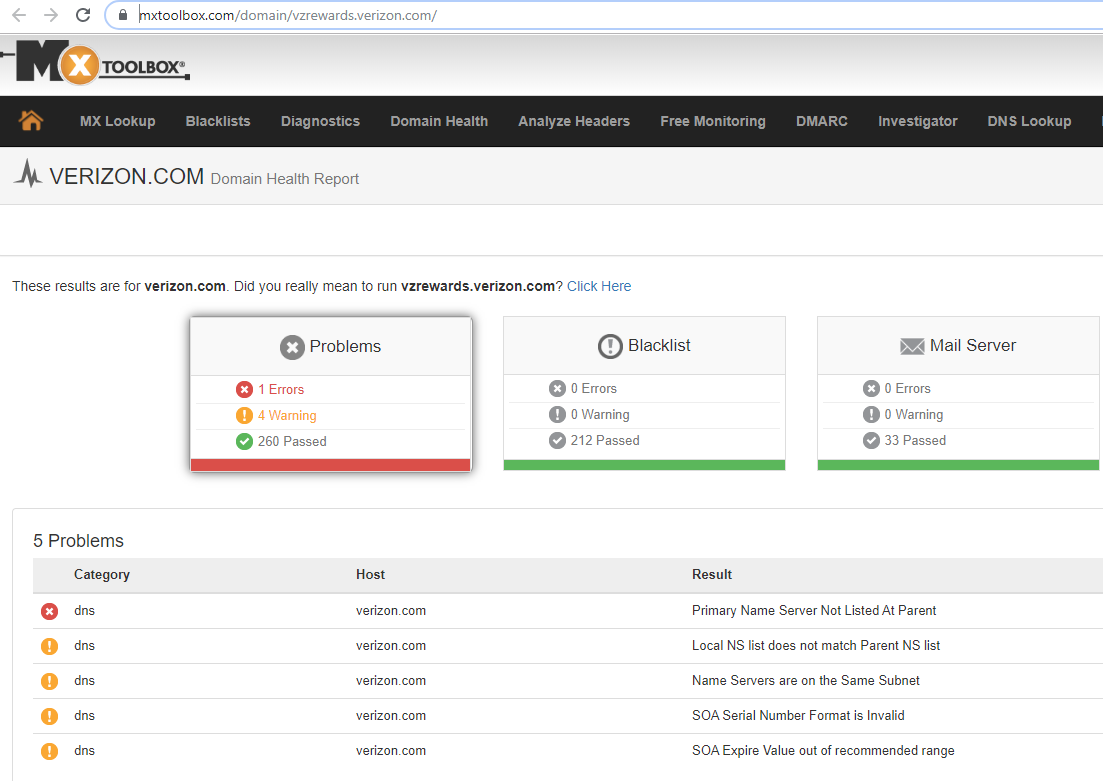This screenshot has width=1103, height=781.
Task: Click SOA Serial Number Format is Invalid
Action: [x=798, y=716]
